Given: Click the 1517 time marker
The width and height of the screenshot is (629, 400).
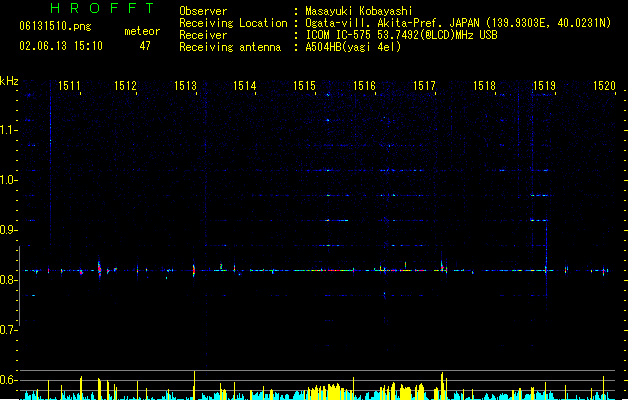Looking at the screenshot, I should point(424,86).
